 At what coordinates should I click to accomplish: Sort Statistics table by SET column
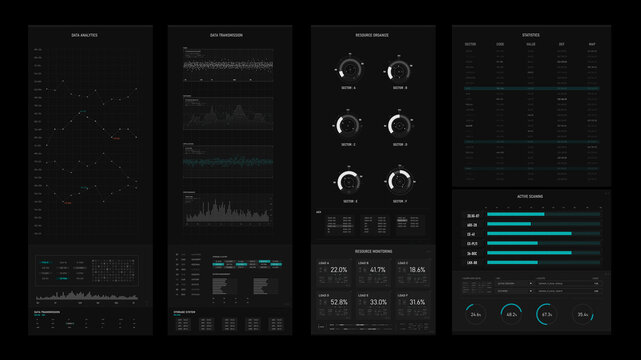click(x=561, y=44)
